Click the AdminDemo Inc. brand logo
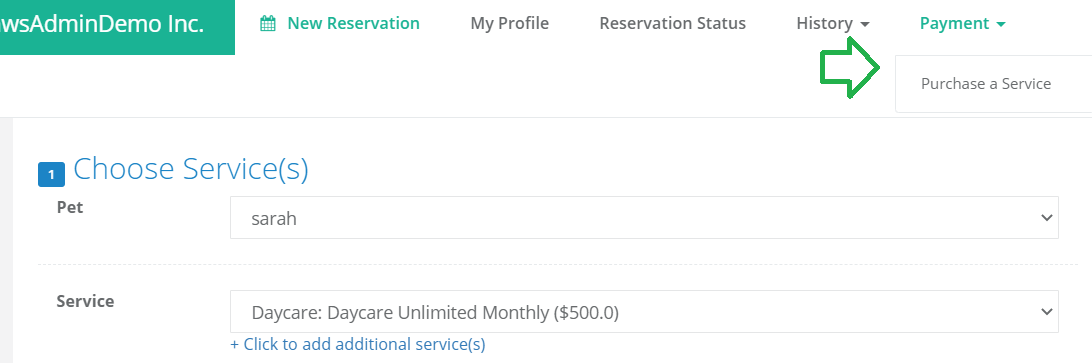This screenshot has height=363, width=1092. (x=117, y=25)
